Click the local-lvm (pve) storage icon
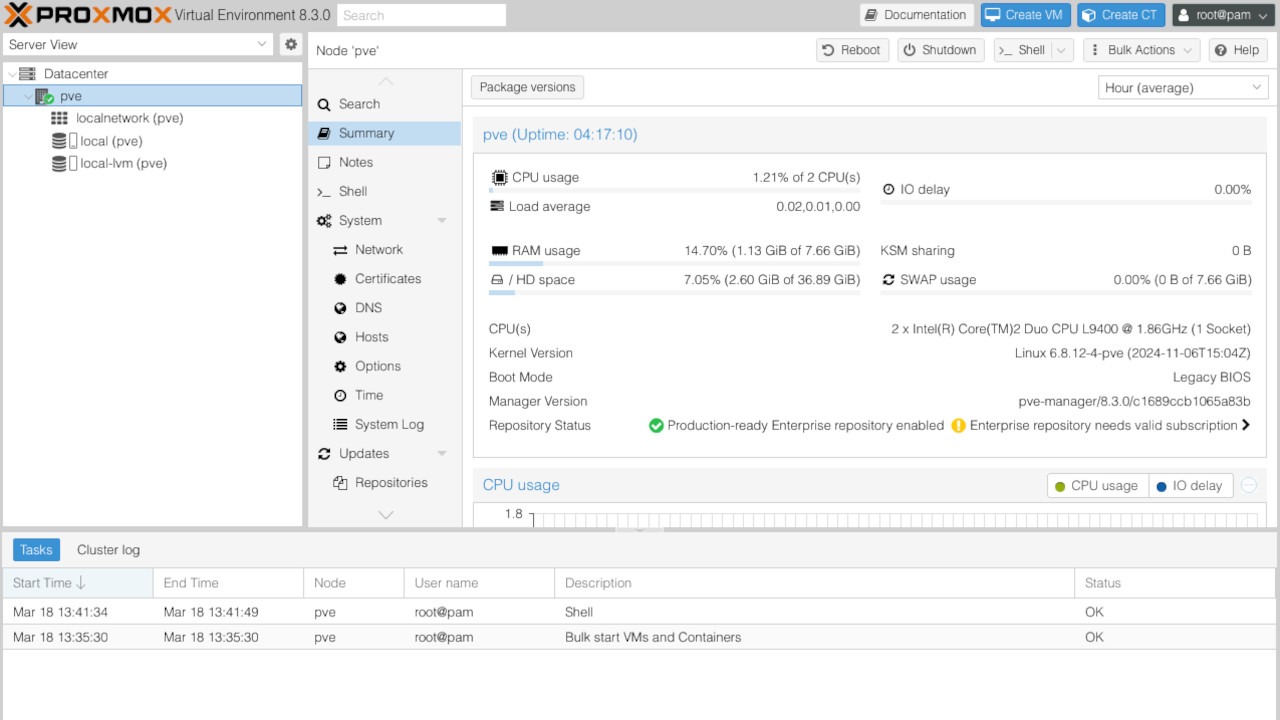 (64, 163)
